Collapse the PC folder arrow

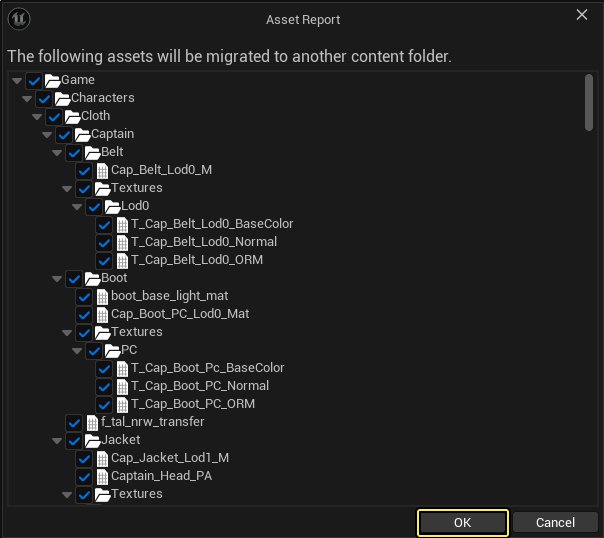(x=77, y=351)
